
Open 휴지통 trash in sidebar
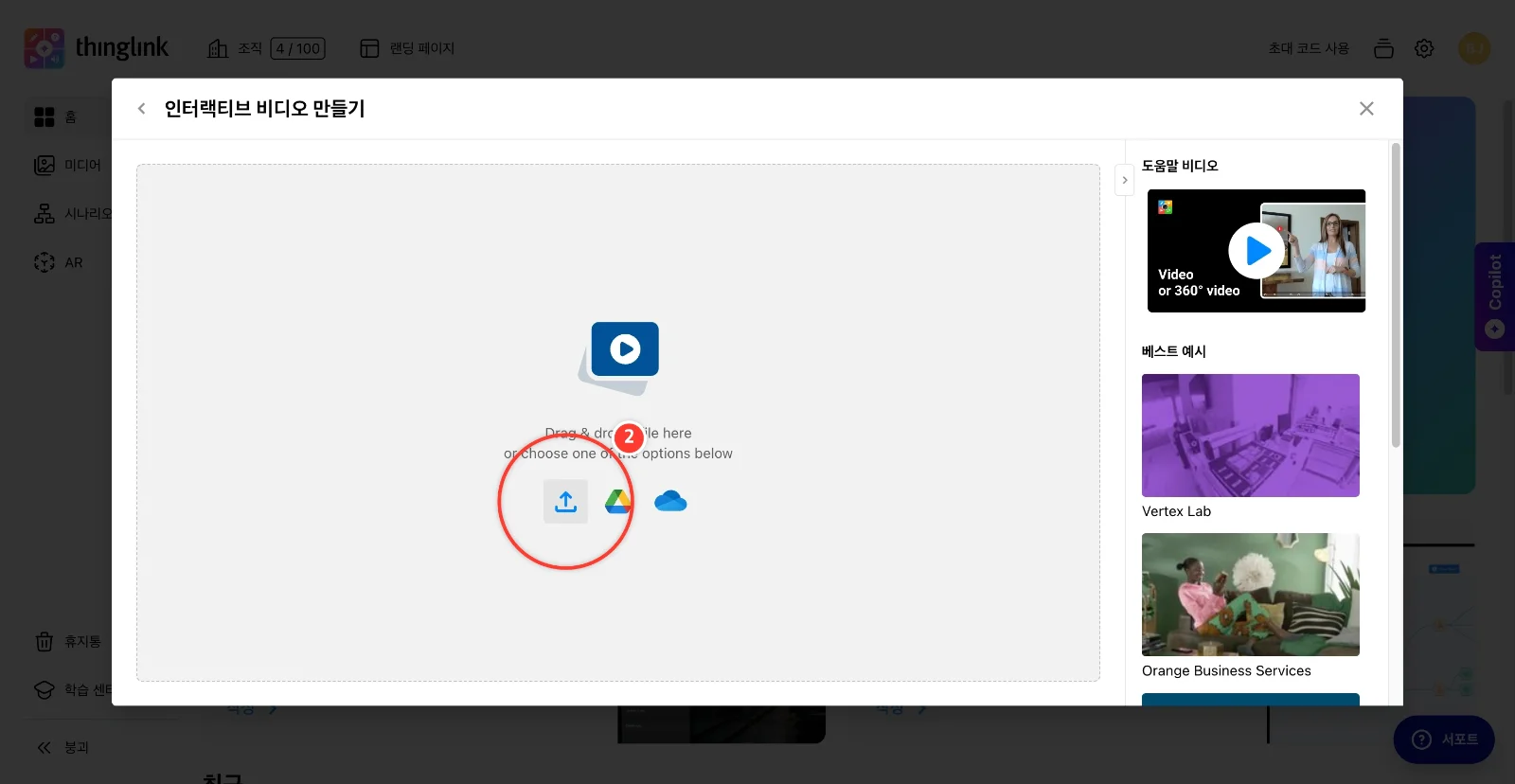67,642
